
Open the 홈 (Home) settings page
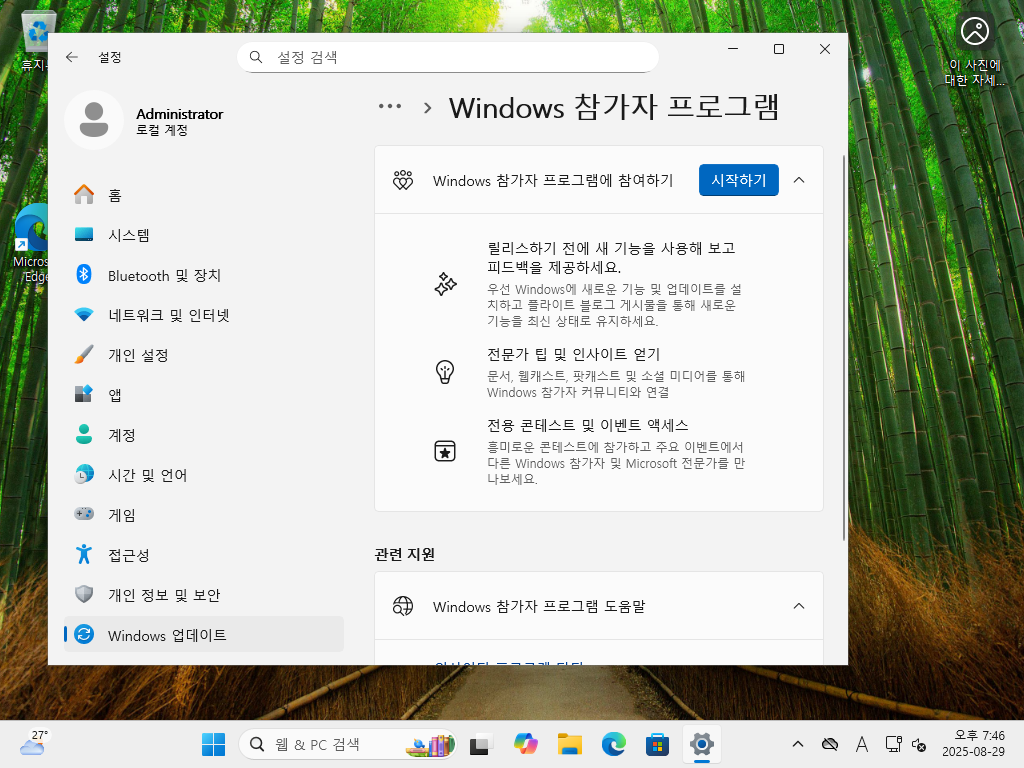pos(204,195)
